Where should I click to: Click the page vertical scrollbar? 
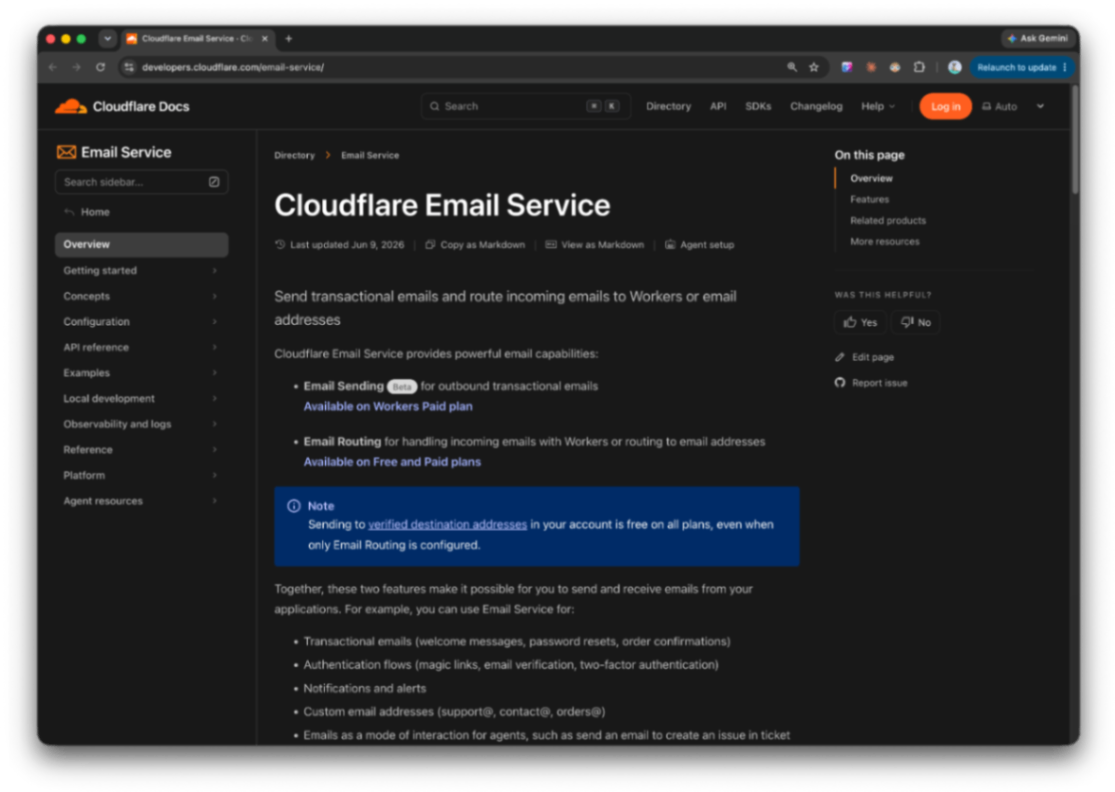(x=1075, y=139)
